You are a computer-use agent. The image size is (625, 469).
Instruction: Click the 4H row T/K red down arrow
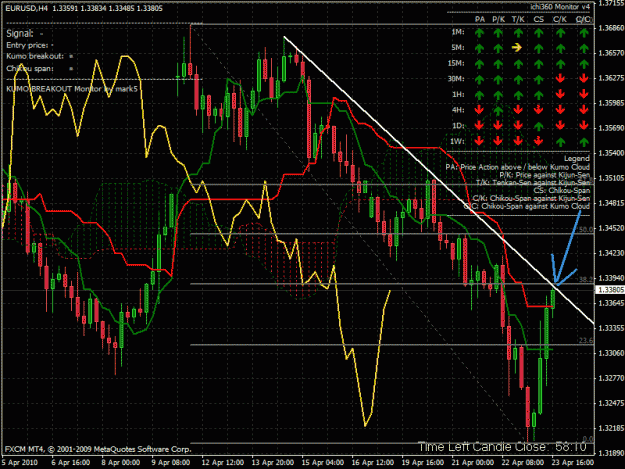(x=518, y=110)
